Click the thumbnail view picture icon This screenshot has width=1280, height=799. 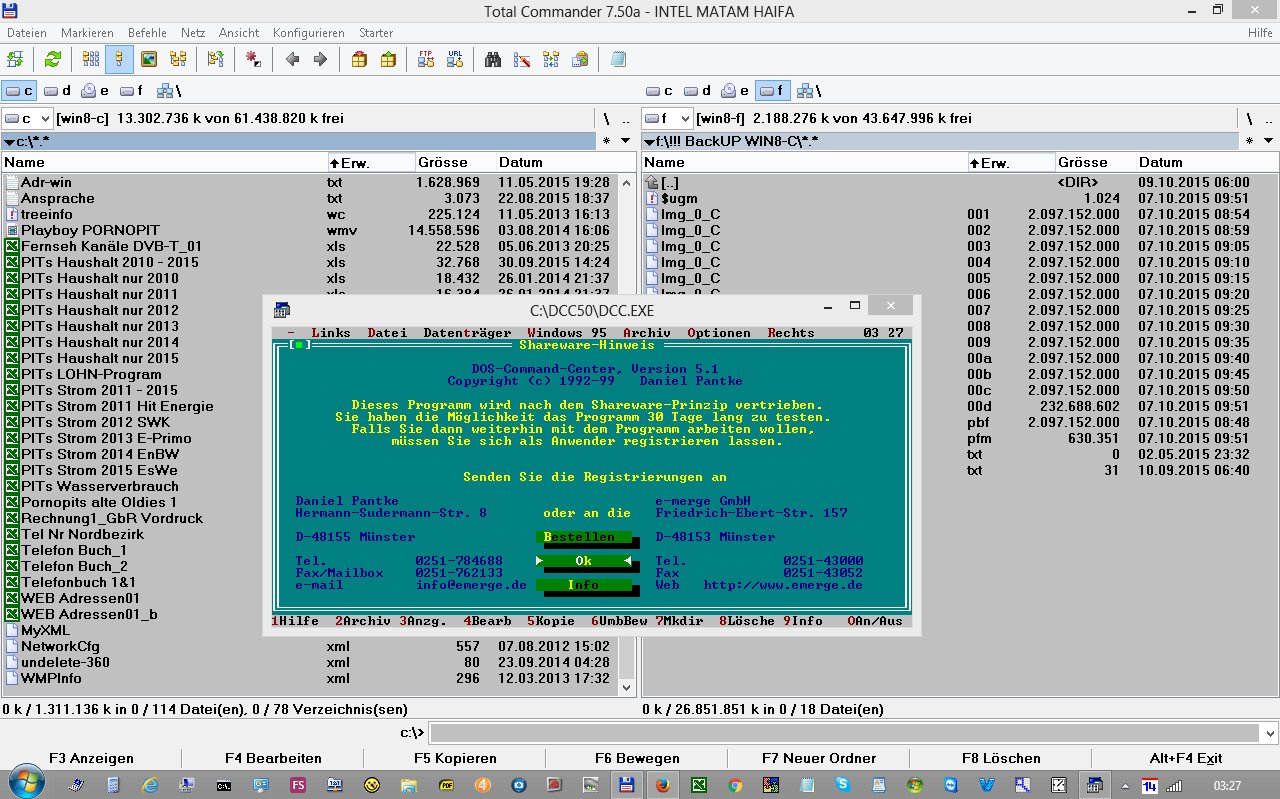click(x=149, y=59)
